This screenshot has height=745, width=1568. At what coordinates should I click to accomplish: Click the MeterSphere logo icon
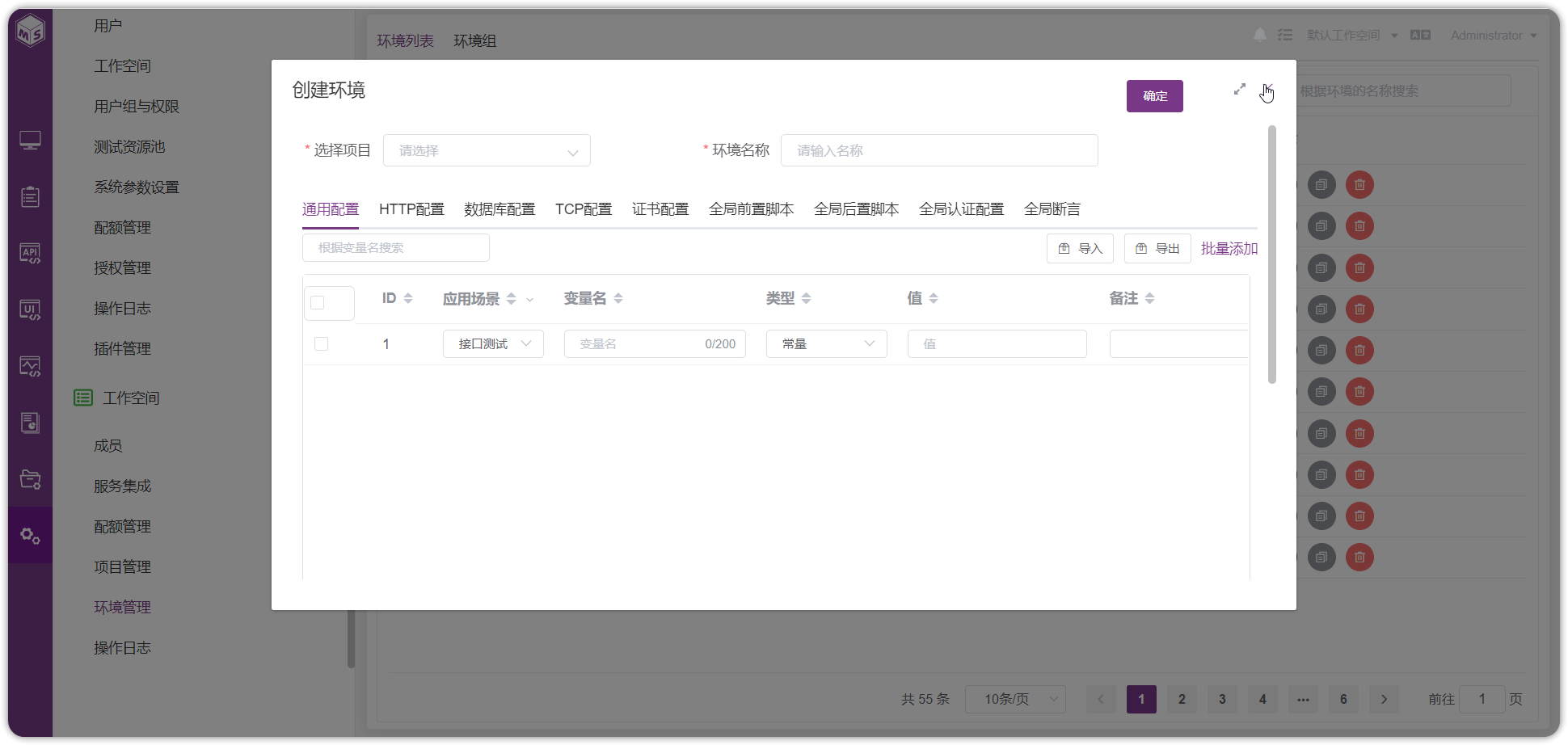(x=31, y=31)
